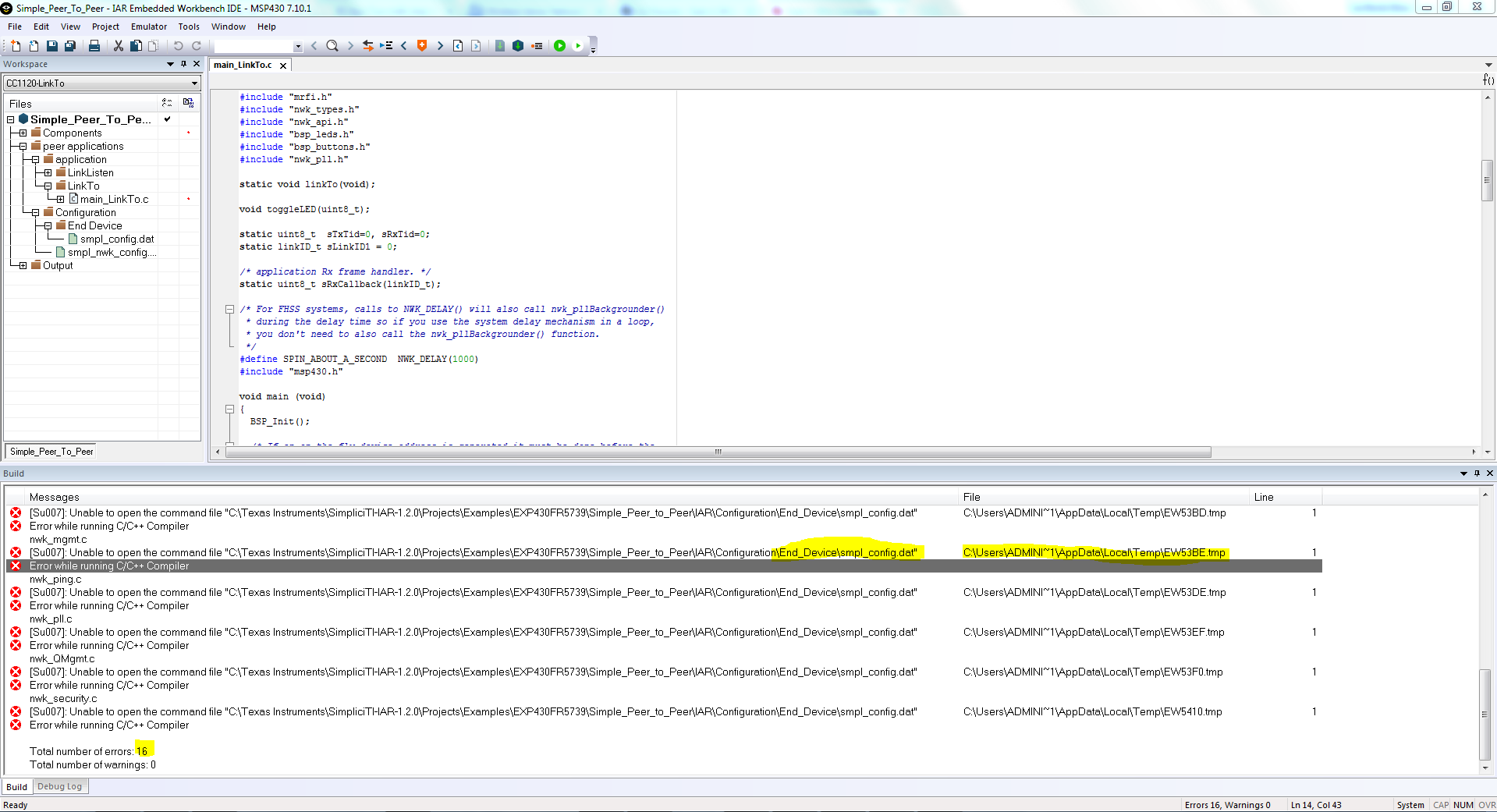This screenshot has height=812, width=1497.
Task: Collapse the peer applications folder
Action: (x=23, y=147)
